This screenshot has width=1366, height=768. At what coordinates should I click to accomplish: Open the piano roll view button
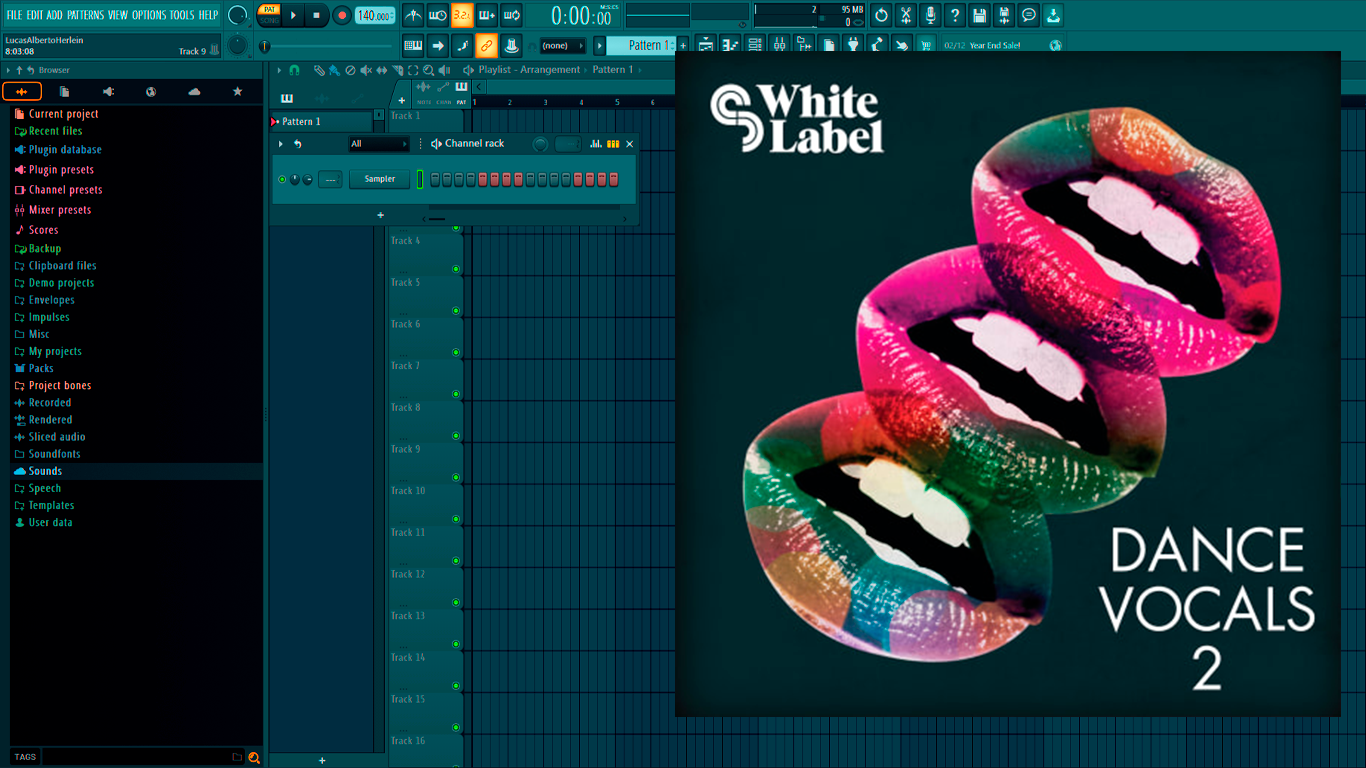pyautogui.click(x=730, y=45)
